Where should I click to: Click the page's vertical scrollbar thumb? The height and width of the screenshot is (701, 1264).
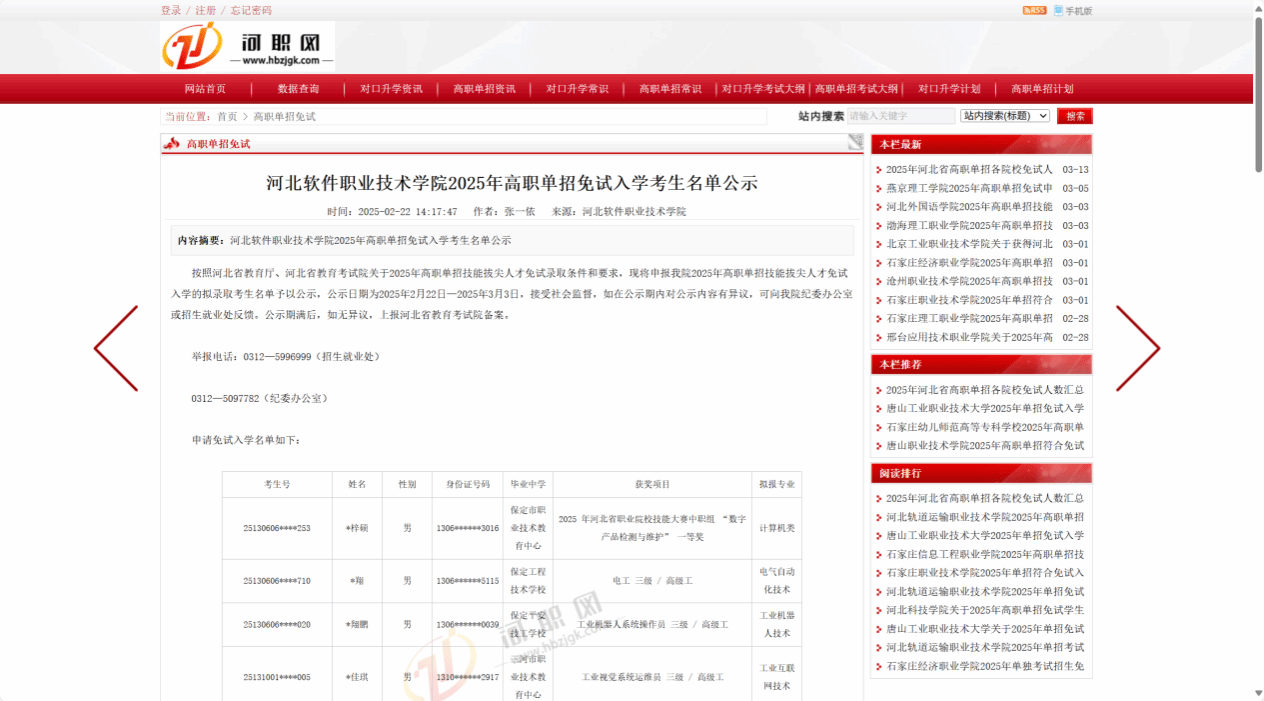tap(1257, 95)
